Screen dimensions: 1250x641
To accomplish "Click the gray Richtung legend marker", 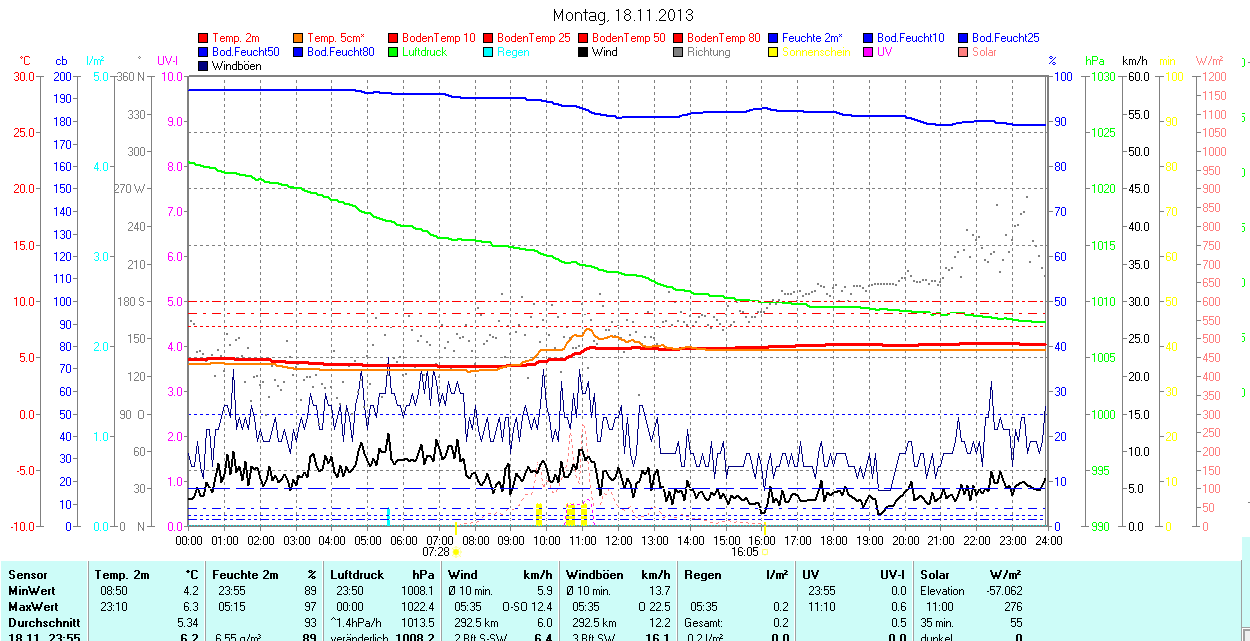I will click(679, 52).
